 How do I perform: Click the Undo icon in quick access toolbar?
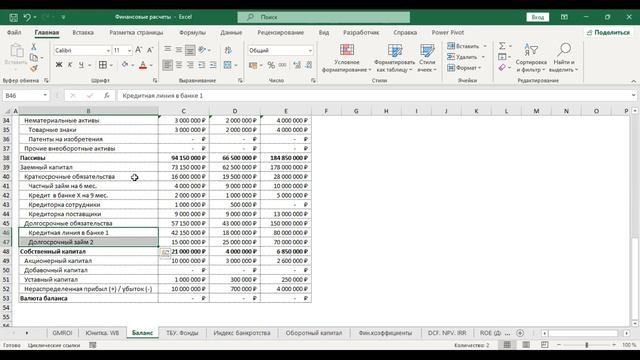27,17
